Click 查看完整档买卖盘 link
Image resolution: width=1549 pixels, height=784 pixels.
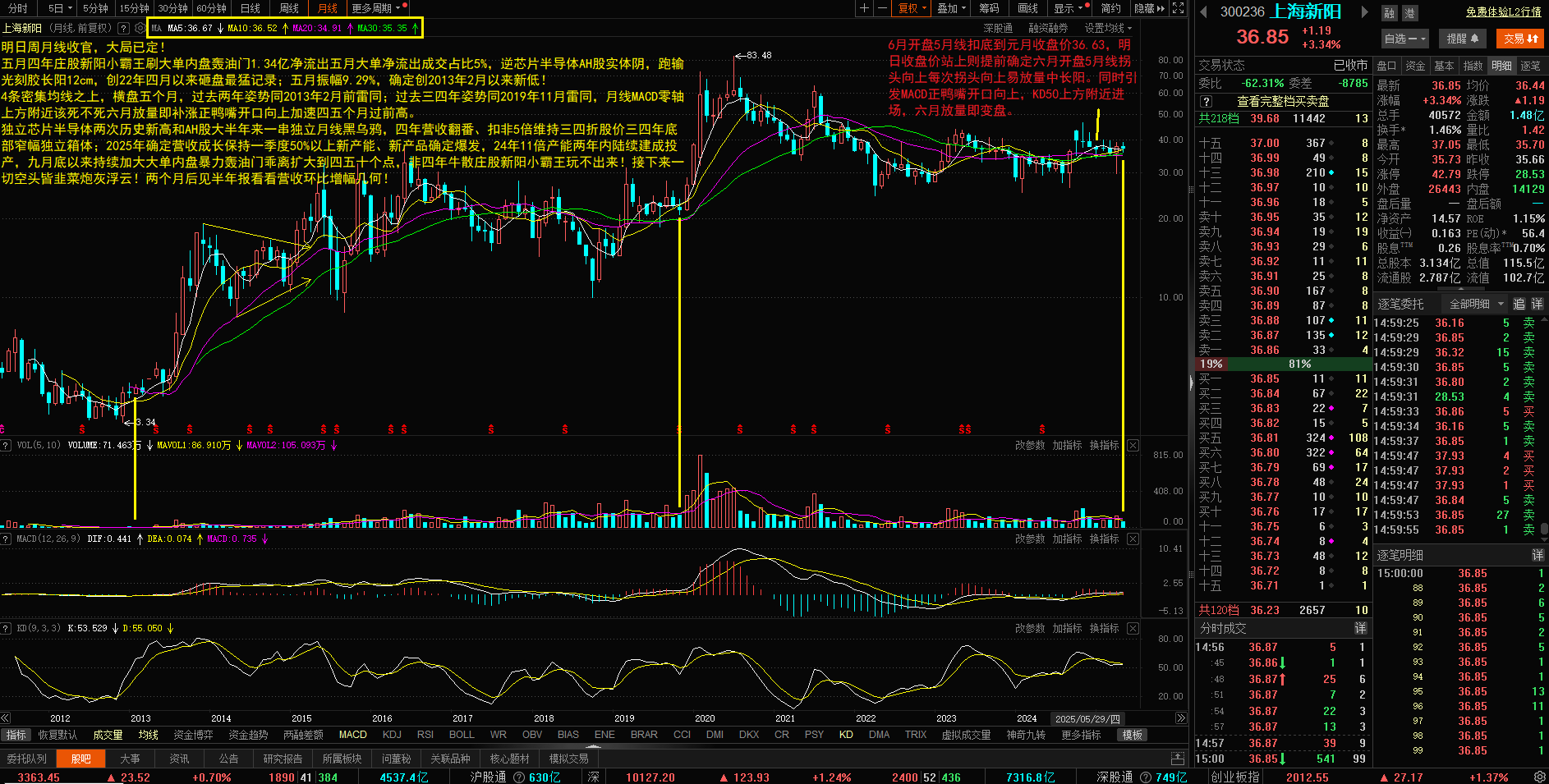pos(1283,102)
